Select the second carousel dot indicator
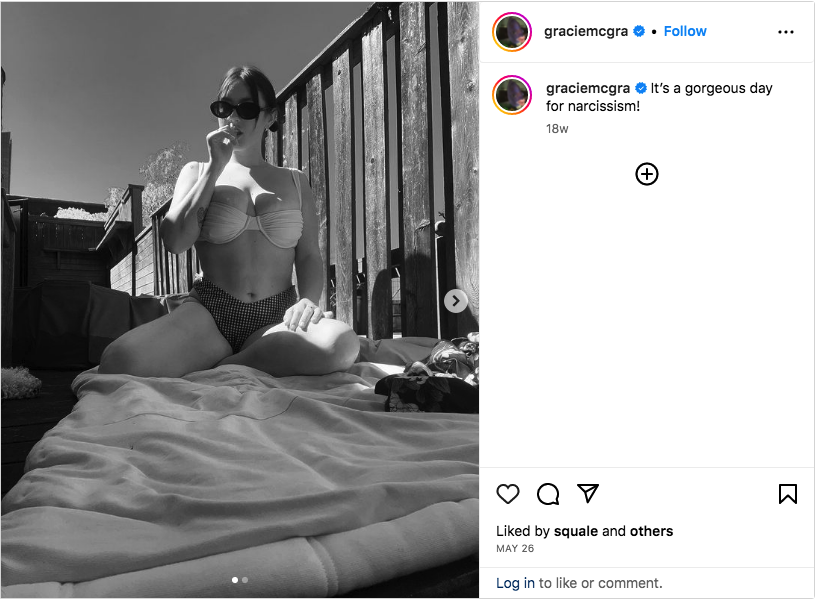 (x=245, y=580)
